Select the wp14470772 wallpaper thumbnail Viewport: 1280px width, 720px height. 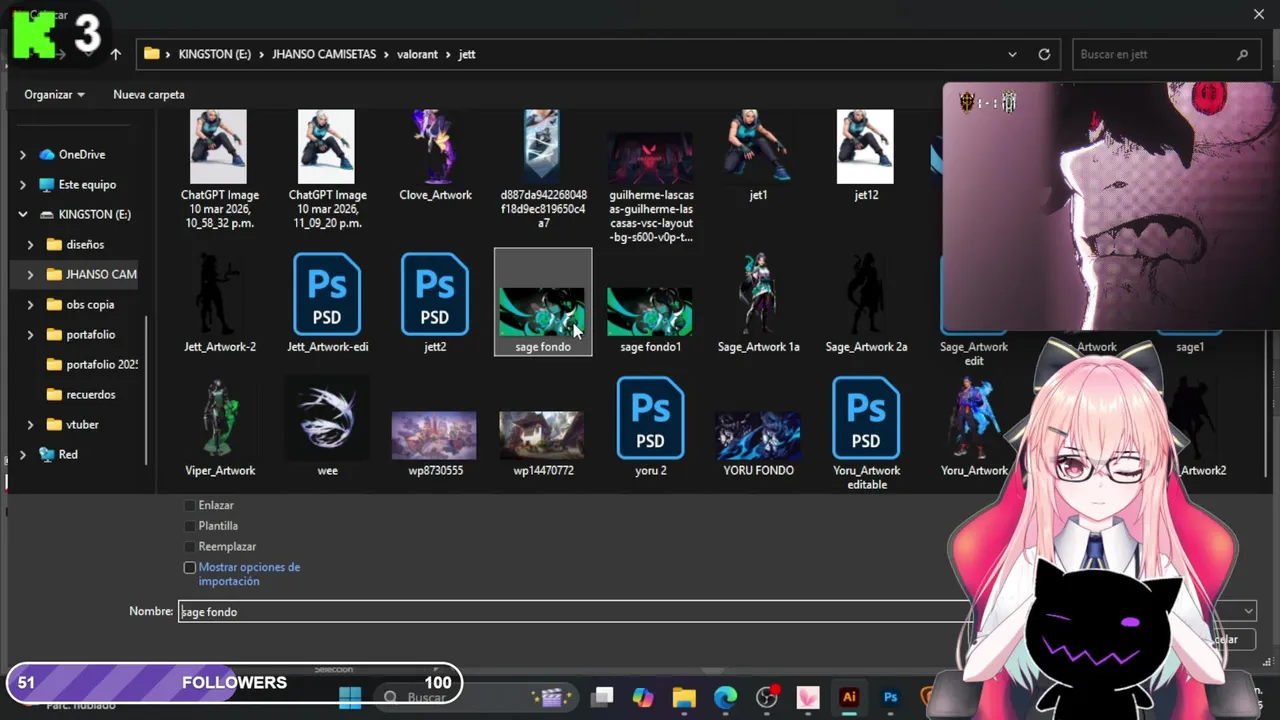pos(542,436)
